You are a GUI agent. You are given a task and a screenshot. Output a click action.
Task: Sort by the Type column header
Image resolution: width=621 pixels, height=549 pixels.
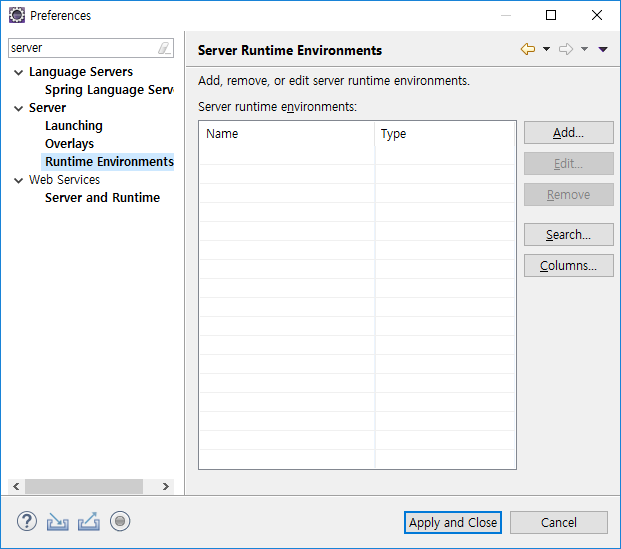[444, 134]
